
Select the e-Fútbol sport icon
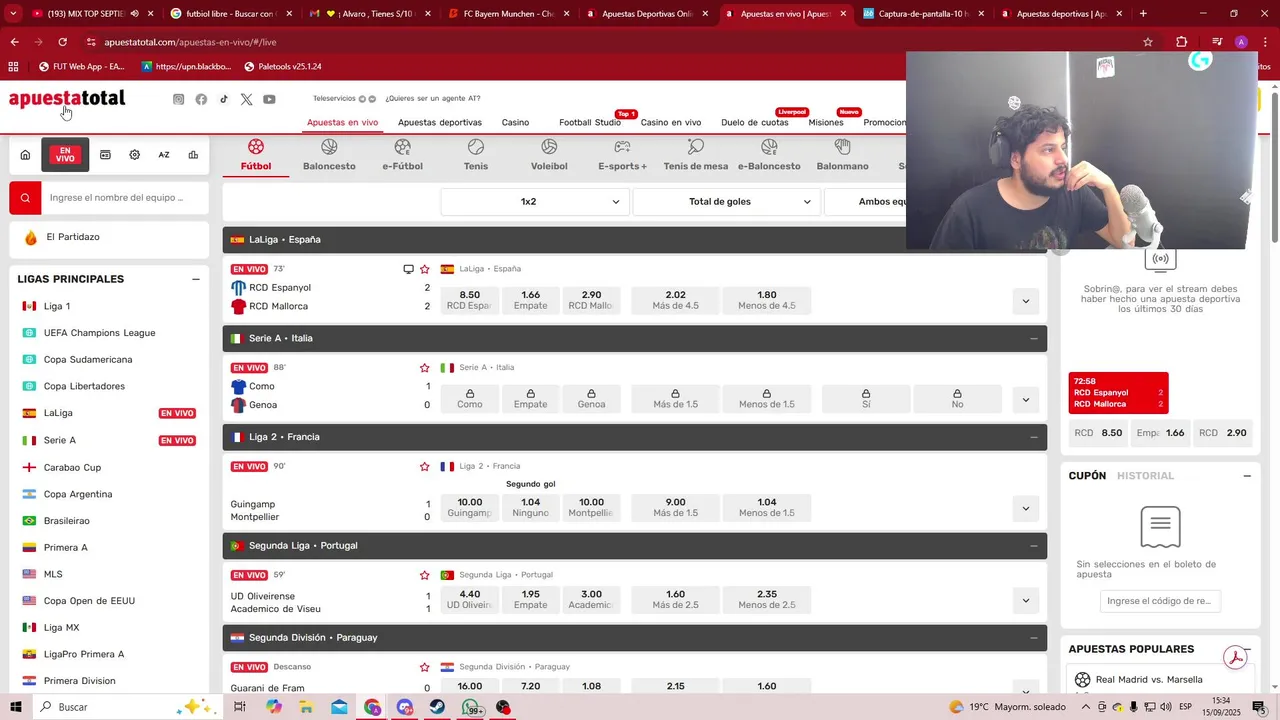click(402, 155)
